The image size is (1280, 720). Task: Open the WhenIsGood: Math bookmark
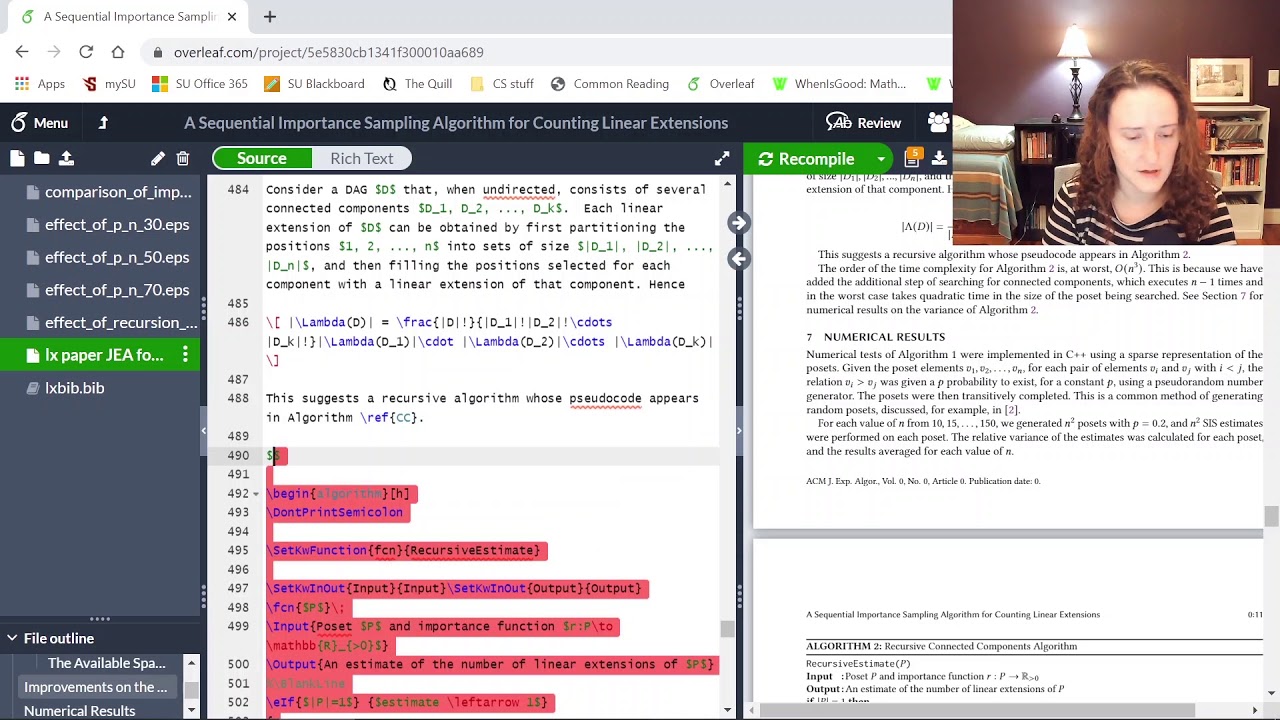coord(838,84)
